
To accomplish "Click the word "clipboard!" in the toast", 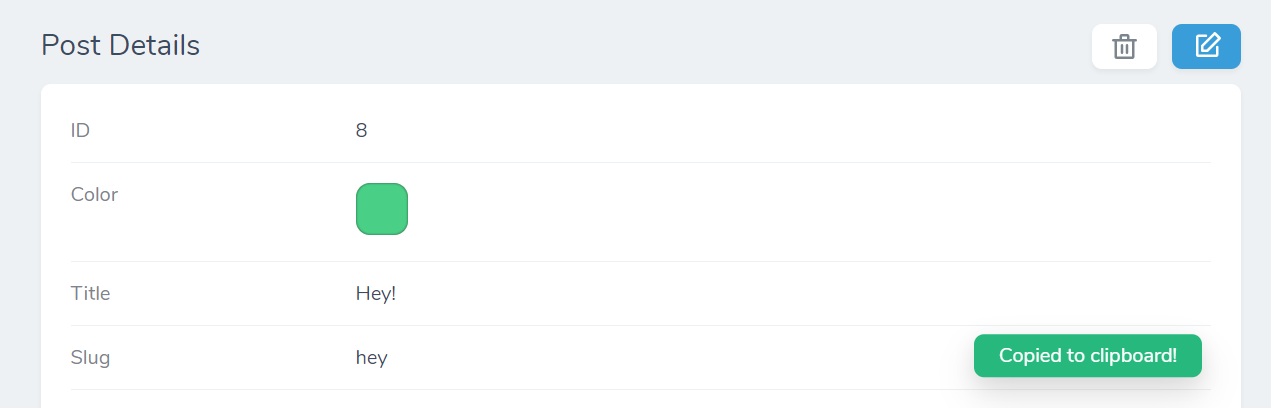I will (1134, 356).
